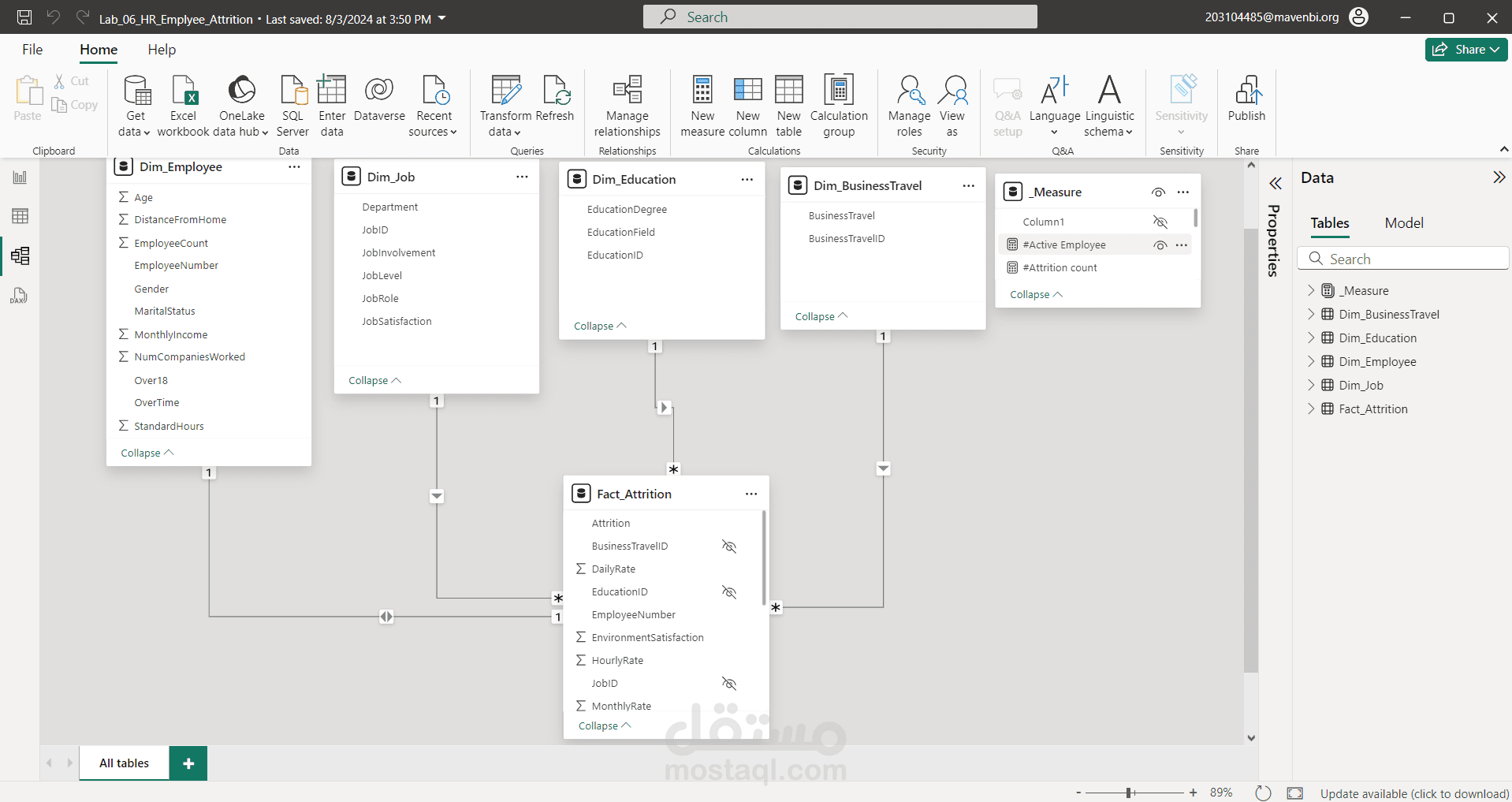Viewport: 1512px width, 802px height.
Task: Refresh the data model
Action: (x=555, y=99)
